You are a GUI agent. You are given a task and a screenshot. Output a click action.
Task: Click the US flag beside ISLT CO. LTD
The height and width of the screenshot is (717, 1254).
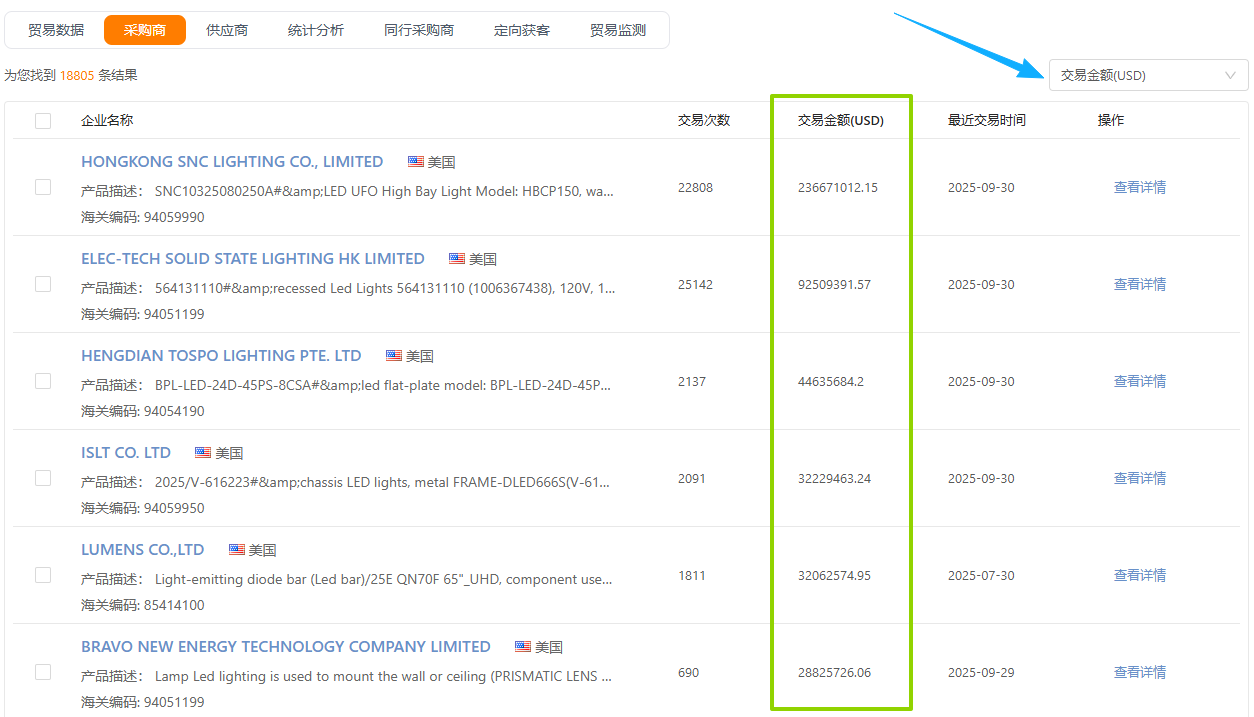tap(203, 453)
